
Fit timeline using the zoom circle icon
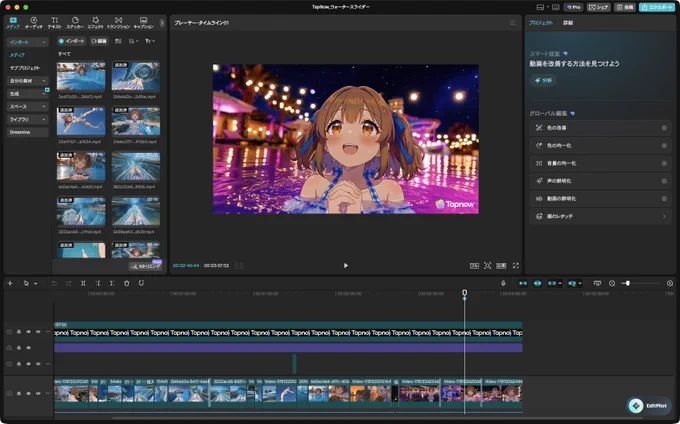[x=670, y=283]
